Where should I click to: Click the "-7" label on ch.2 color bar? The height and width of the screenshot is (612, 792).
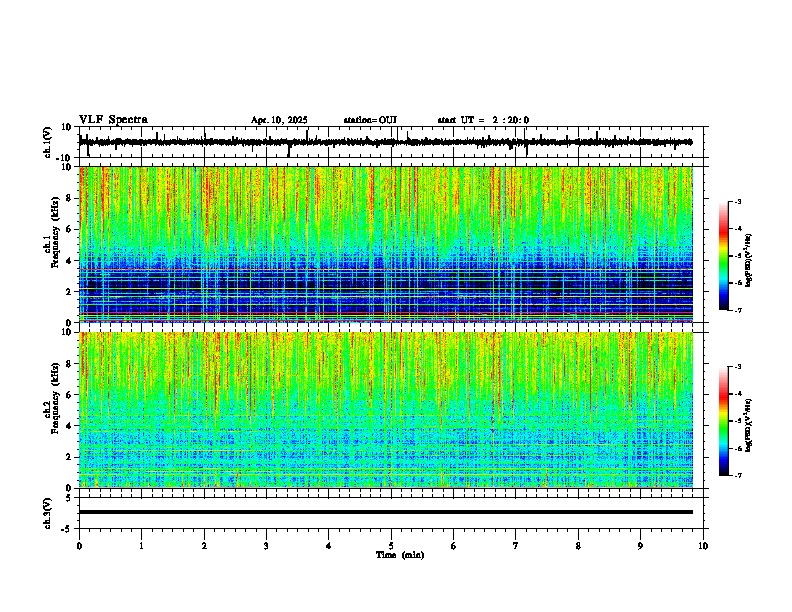tap(738, 475)
